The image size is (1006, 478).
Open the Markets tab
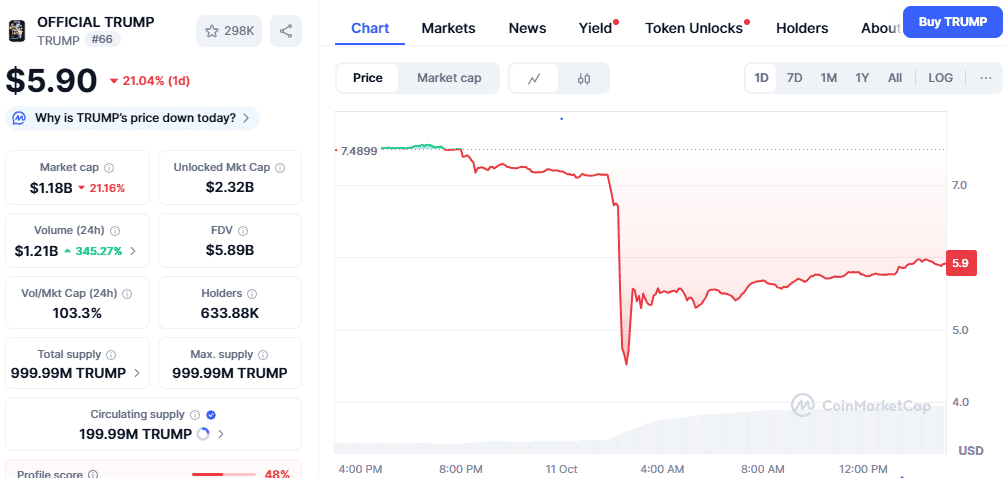(x=448, y=28)
